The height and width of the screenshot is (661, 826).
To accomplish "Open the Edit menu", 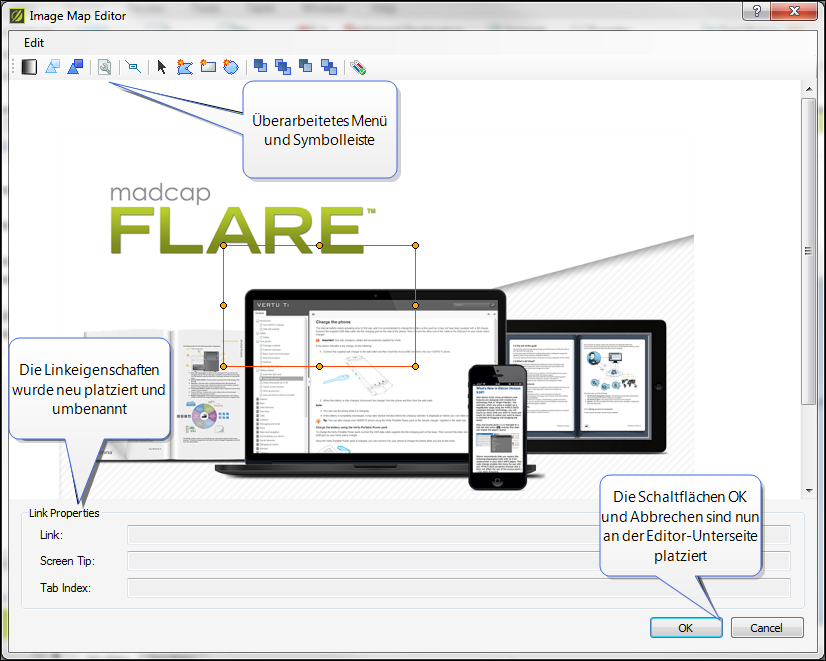I will click(34, 43).
